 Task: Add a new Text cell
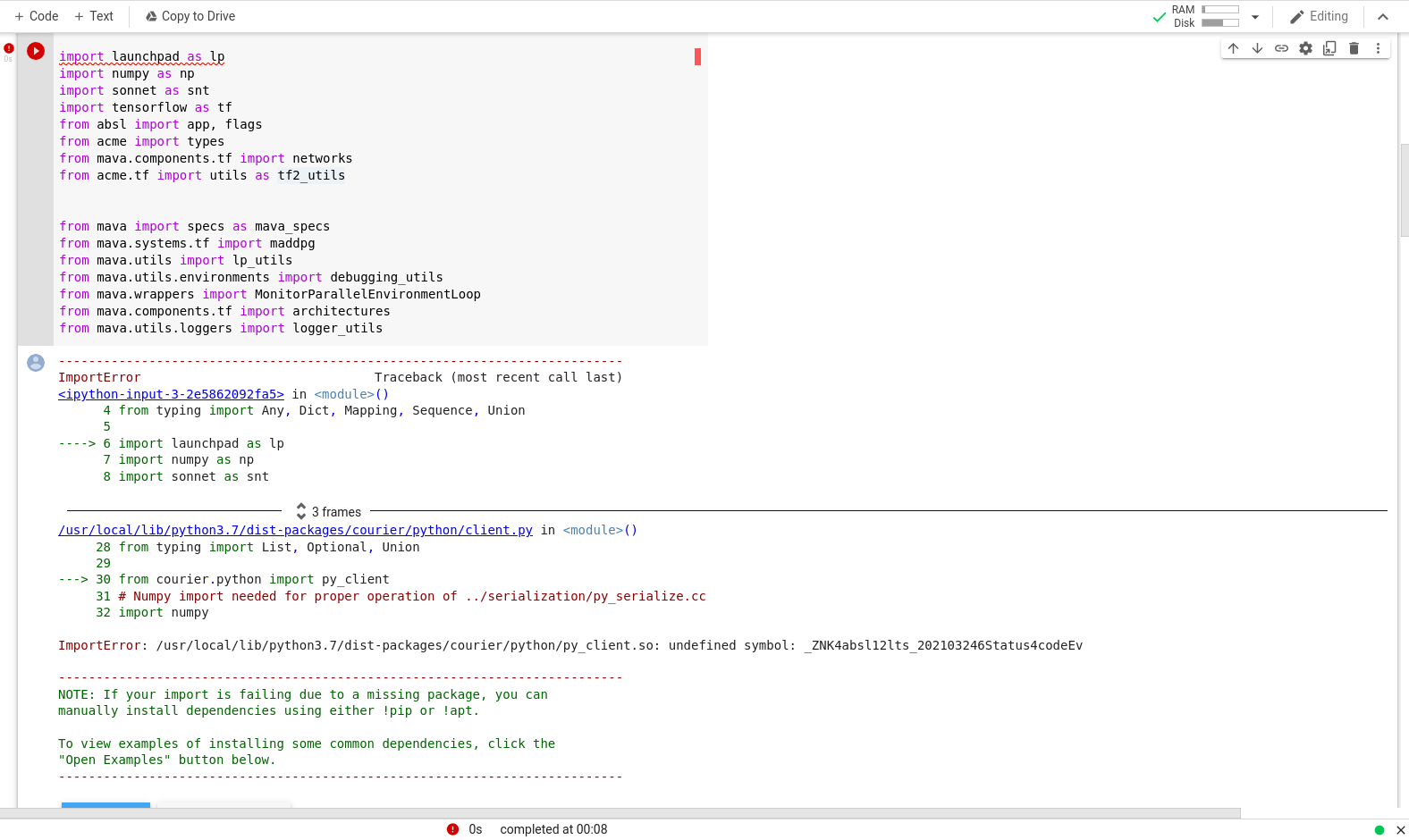tap(94, 16)
